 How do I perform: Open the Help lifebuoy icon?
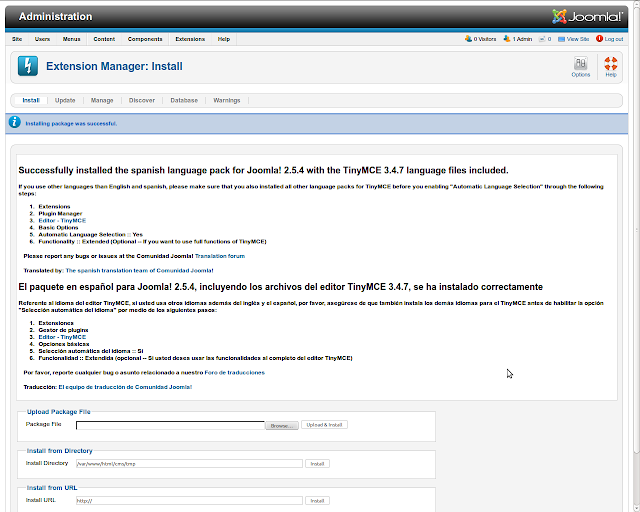(x=611, y=67)
